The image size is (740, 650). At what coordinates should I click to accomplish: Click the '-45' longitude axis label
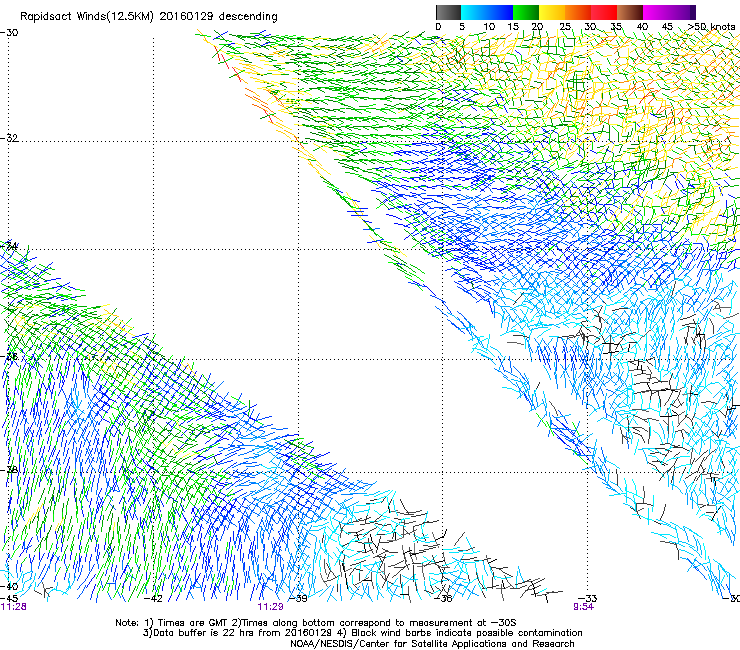click(x=9, y=599)
